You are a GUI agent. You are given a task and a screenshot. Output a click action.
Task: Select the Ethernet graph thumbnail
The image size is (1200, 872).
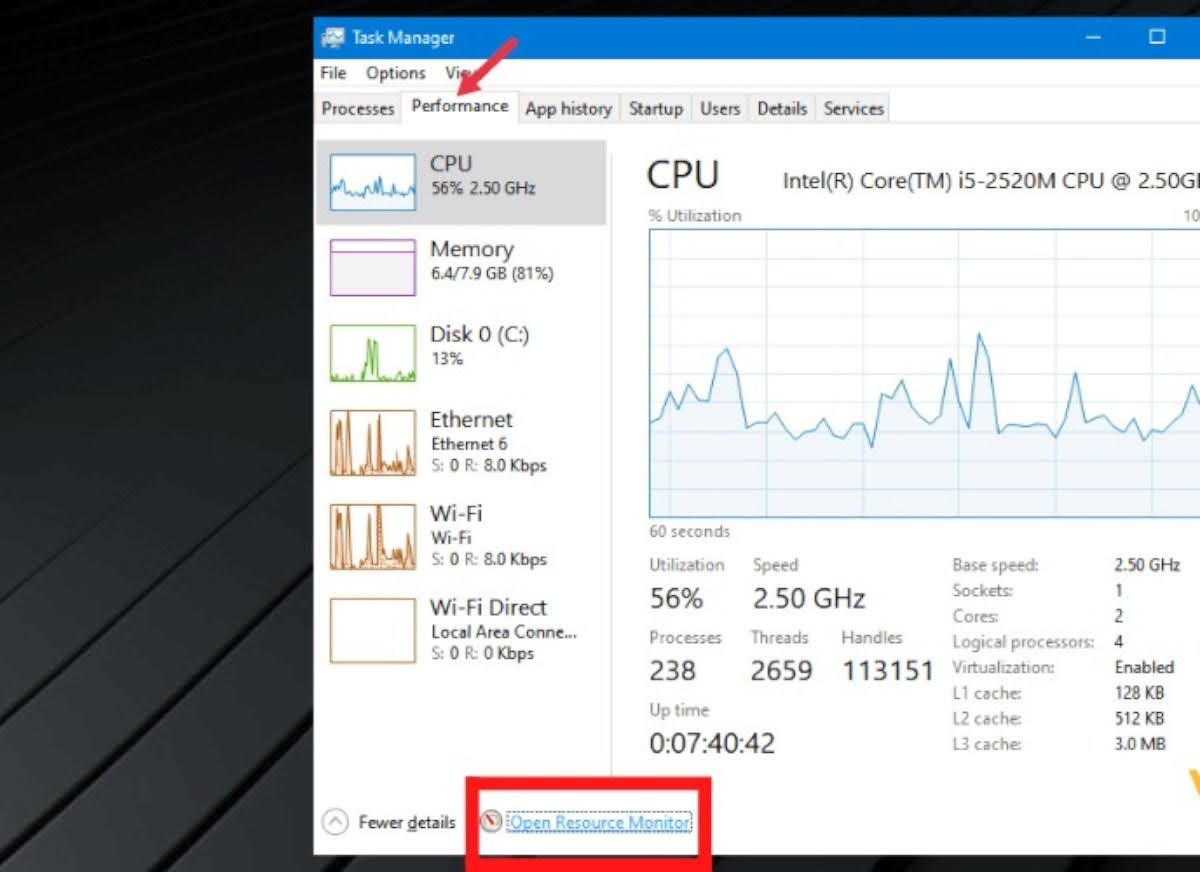(x=373, y=442)
